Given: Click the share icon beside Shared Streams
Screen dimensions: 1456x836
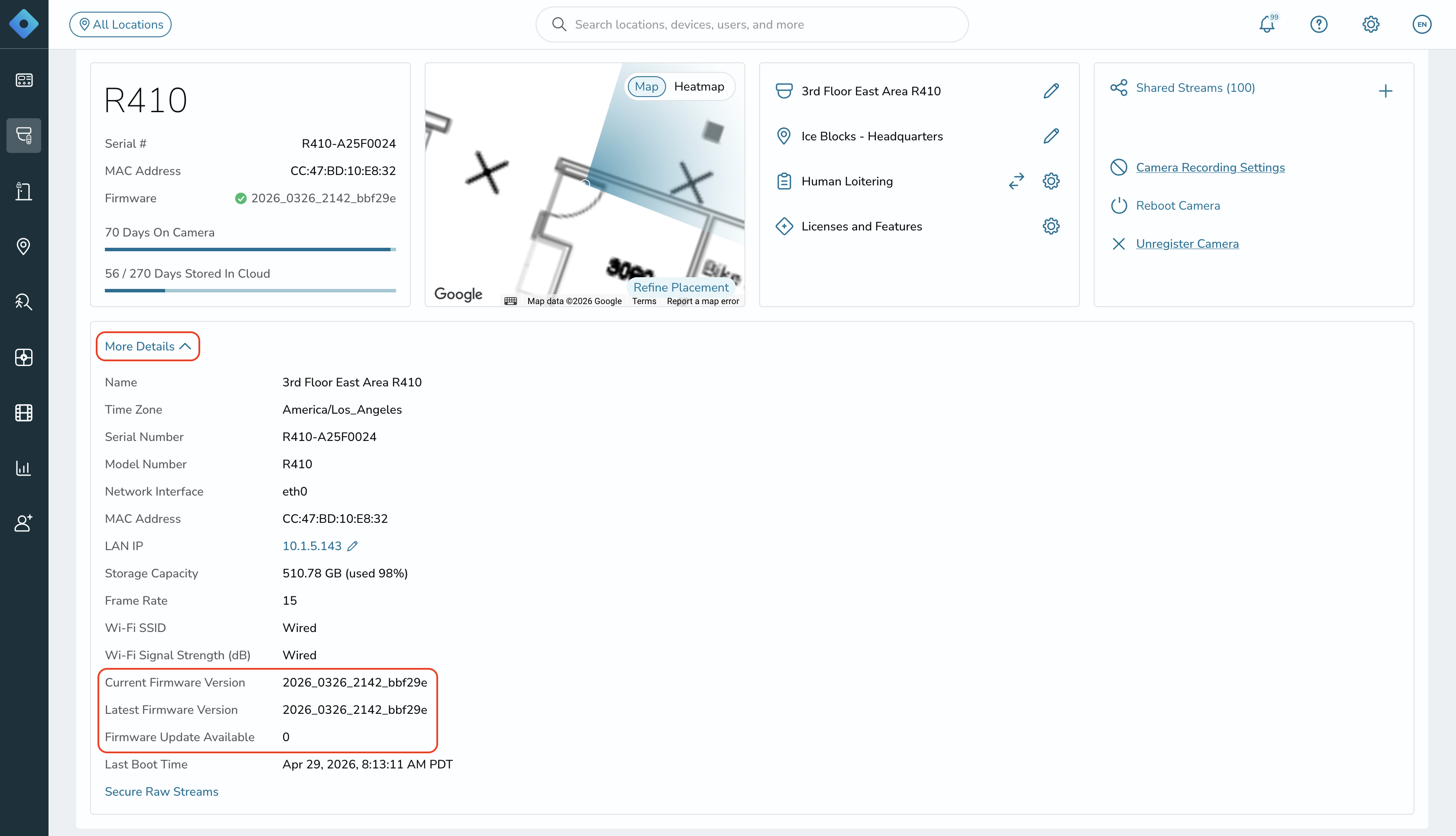Looking at the screenshot, I should 1119,88.
